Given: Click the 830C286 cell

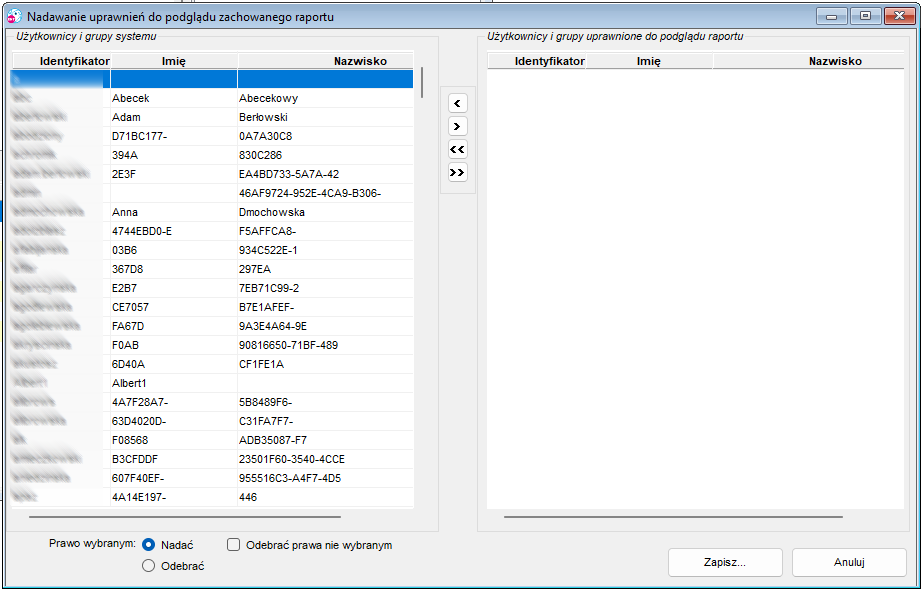Looking at the screenshot, I should pos(325,155).
